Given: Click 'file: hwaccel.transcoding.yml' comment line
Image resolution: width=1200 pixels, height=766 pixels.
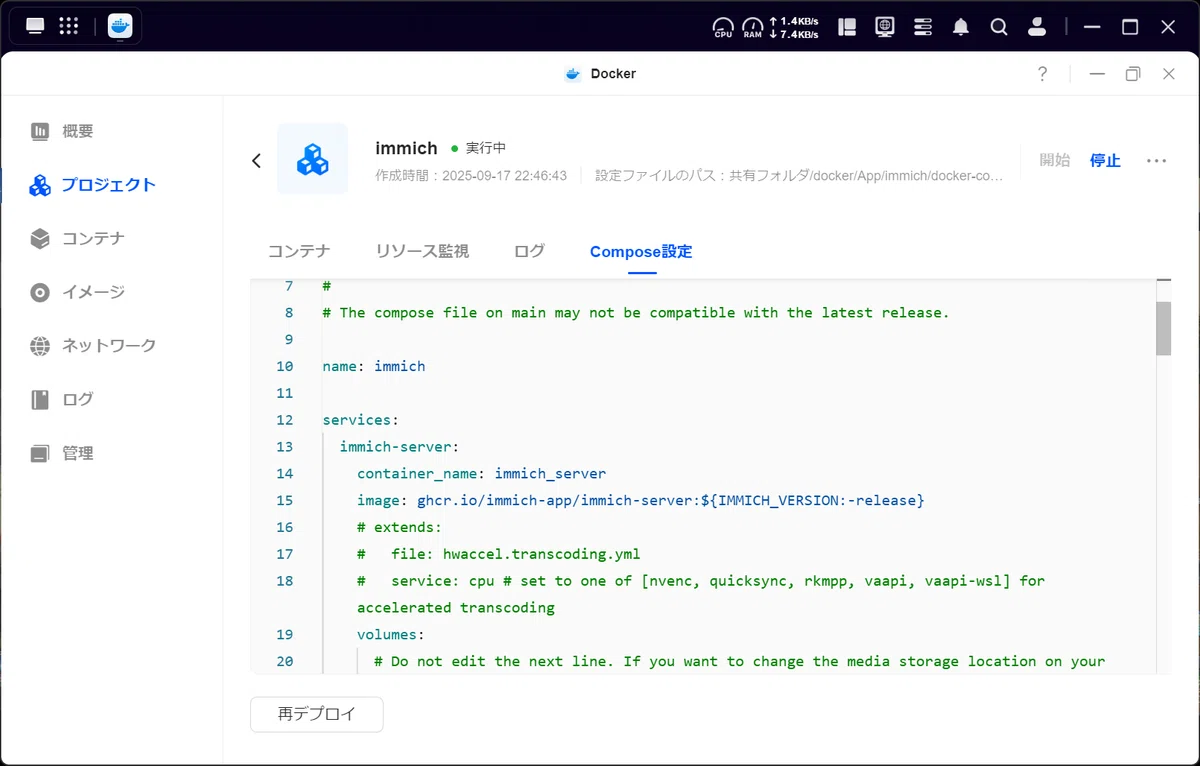Looking at the screenshot, I should [x=499, y=554].
